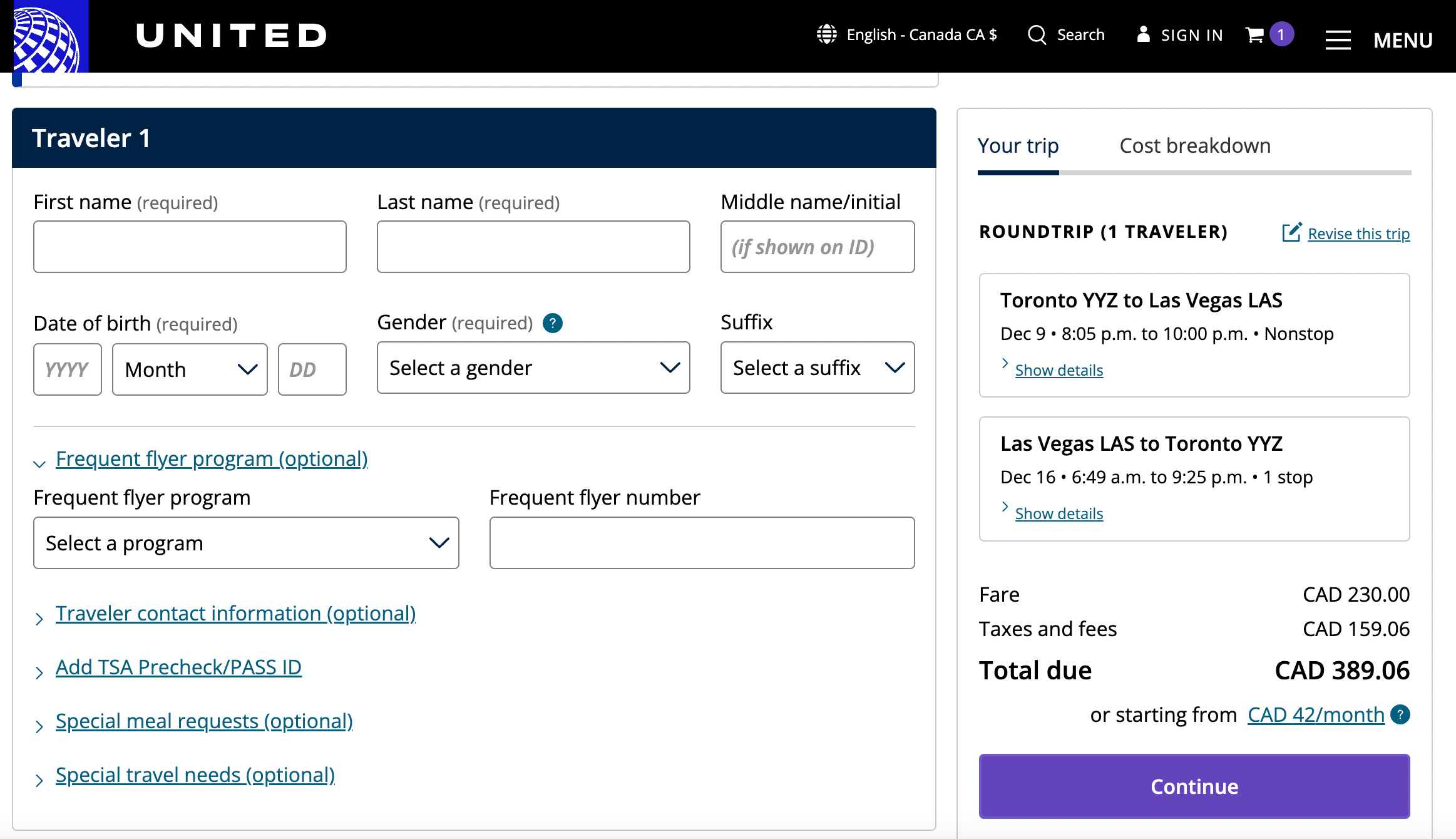Click the First name input field
This screenshot has height=839, width=1456.
click(x=190, y=247)
